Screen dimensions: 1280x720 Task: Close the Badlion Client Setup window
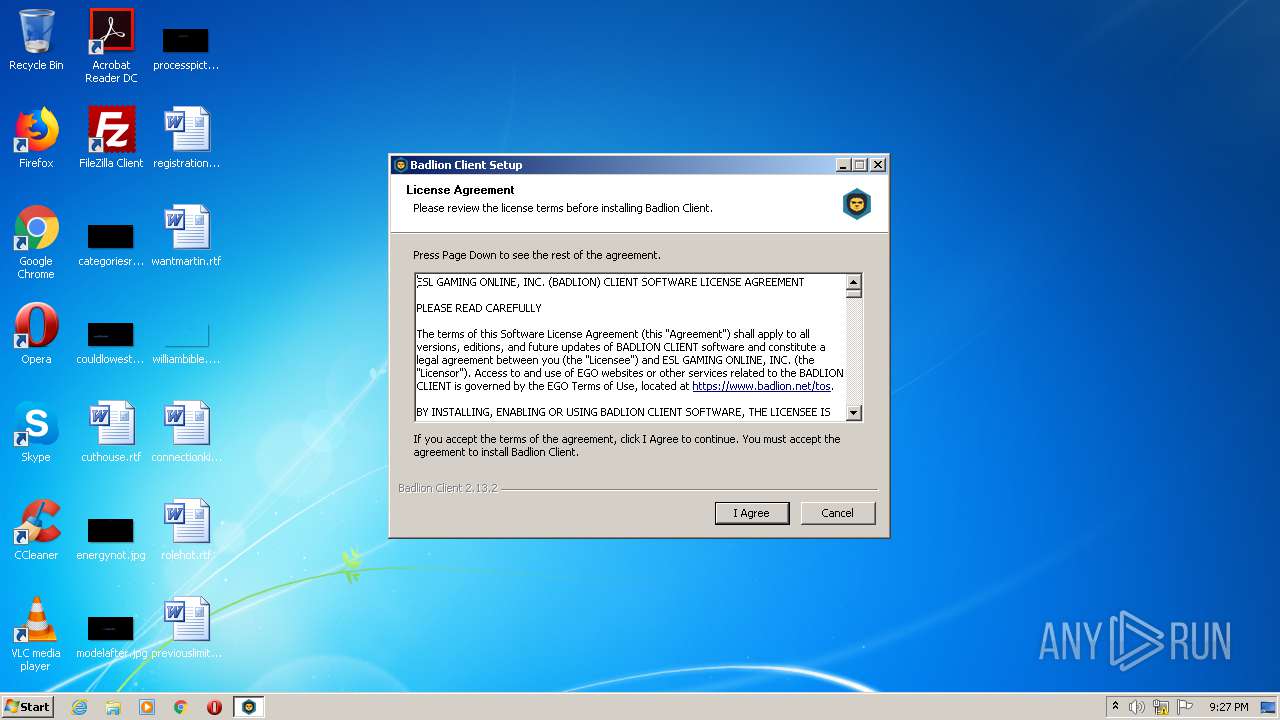tap(878, 165)
